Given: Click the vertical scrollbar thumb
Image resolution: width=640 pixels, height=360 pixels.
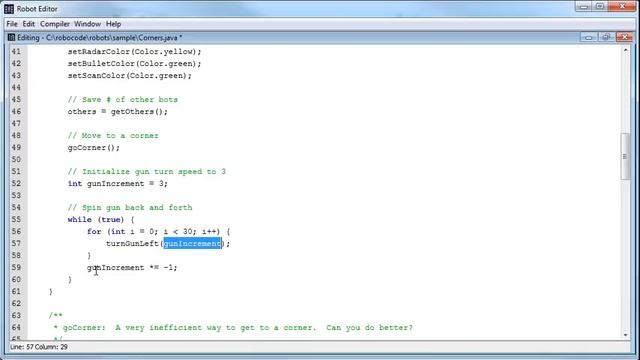Looking at the screenshot, I should click(625, 156).
